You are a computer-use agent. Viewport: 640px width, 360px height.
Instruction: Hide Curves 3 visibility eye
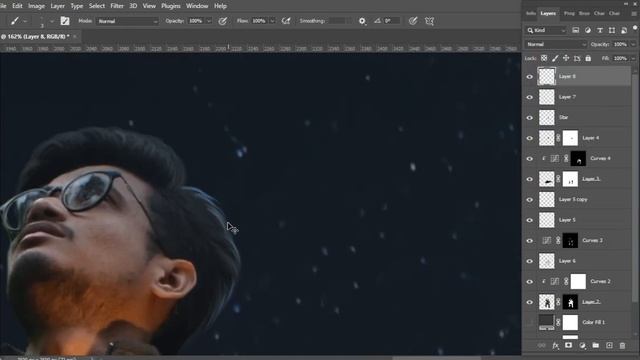point(530,240)
